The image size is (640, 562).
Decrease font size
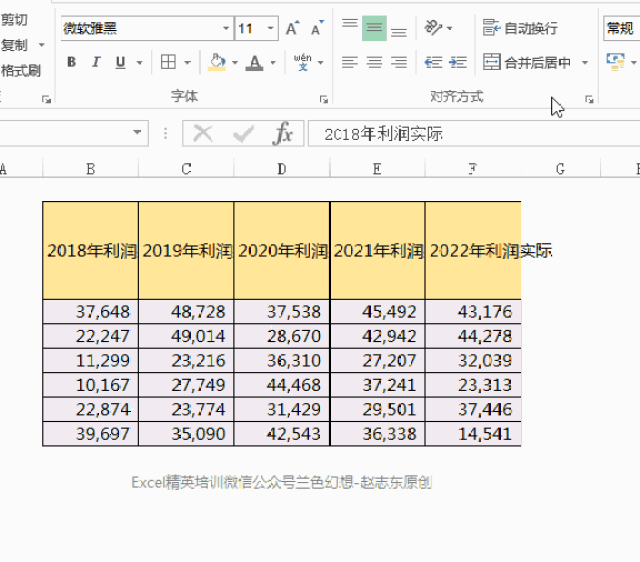point(317,28)
